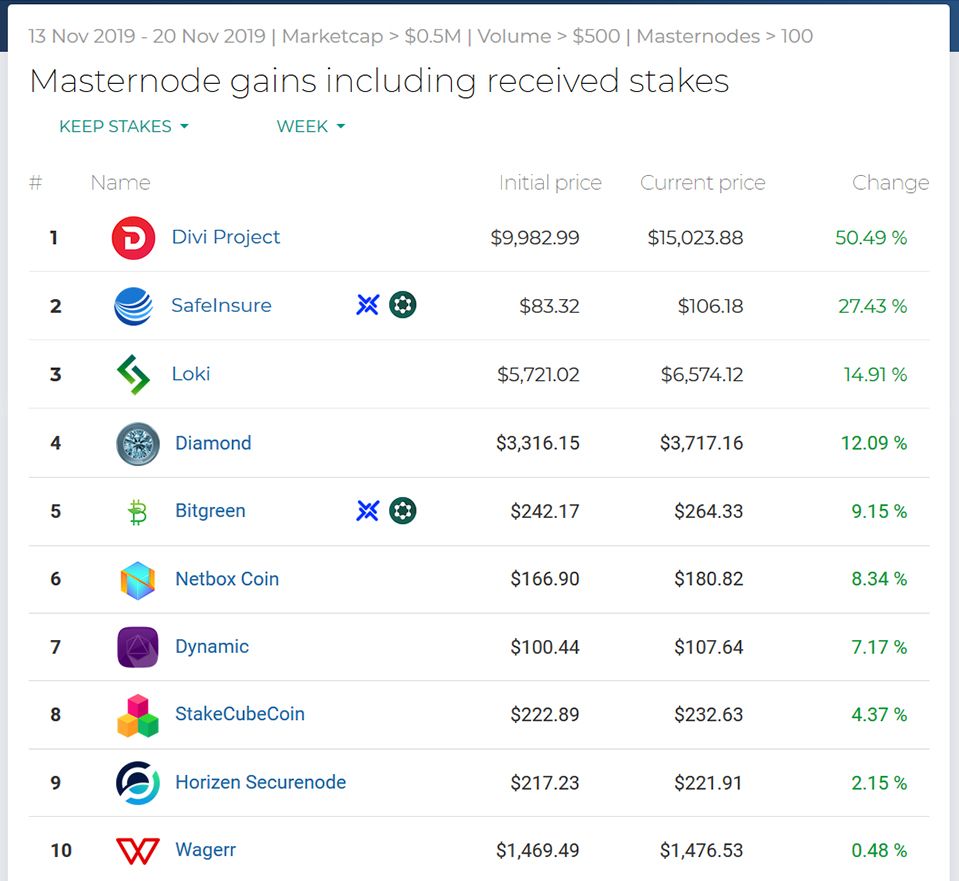This screenshot has width=959, height=881.
Task: Click the Netbox Coin cube logo
Action: tap(137, 580)
